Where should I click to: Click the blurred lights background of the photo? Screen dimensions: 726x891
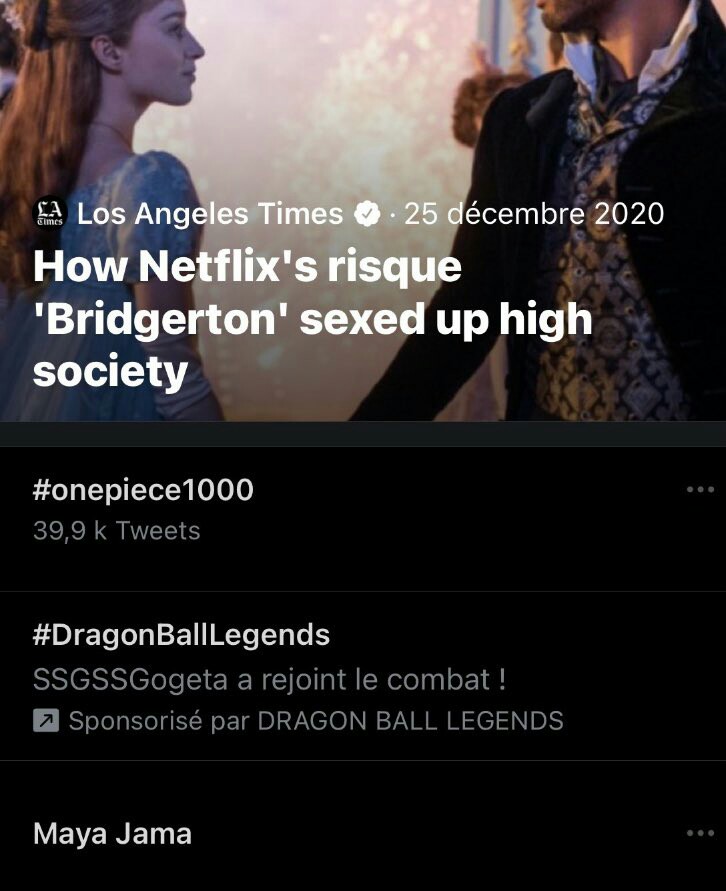(x=330, y=80)
